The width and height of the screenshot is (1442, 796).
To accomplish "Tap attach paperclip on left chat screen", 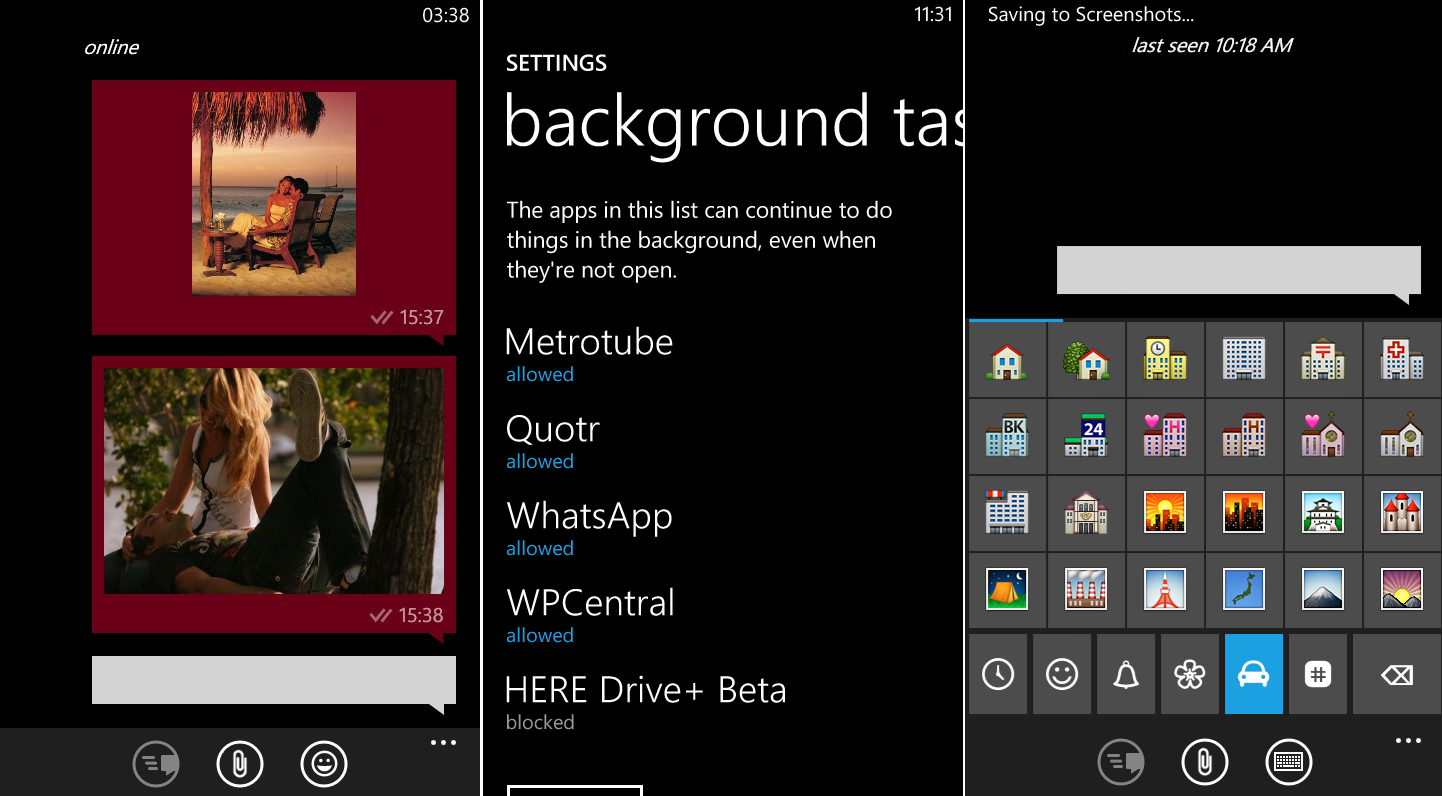I will point(240,765).
